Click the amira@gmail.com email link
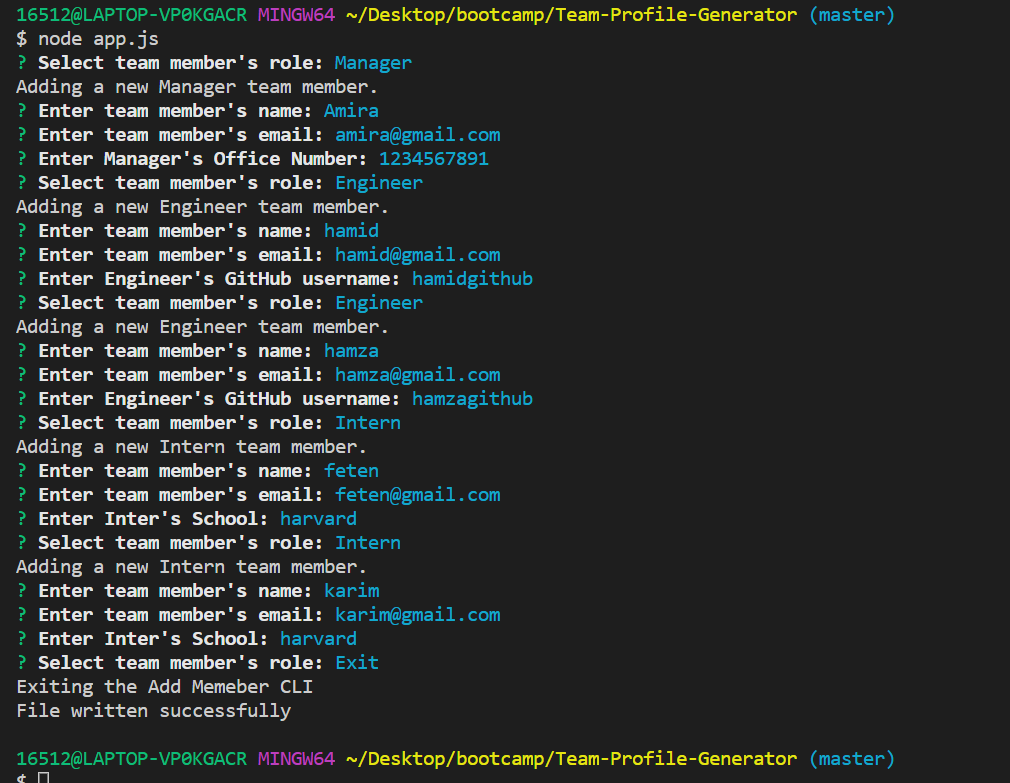Viewport: 1010px width, 783px height. (417, 134)
